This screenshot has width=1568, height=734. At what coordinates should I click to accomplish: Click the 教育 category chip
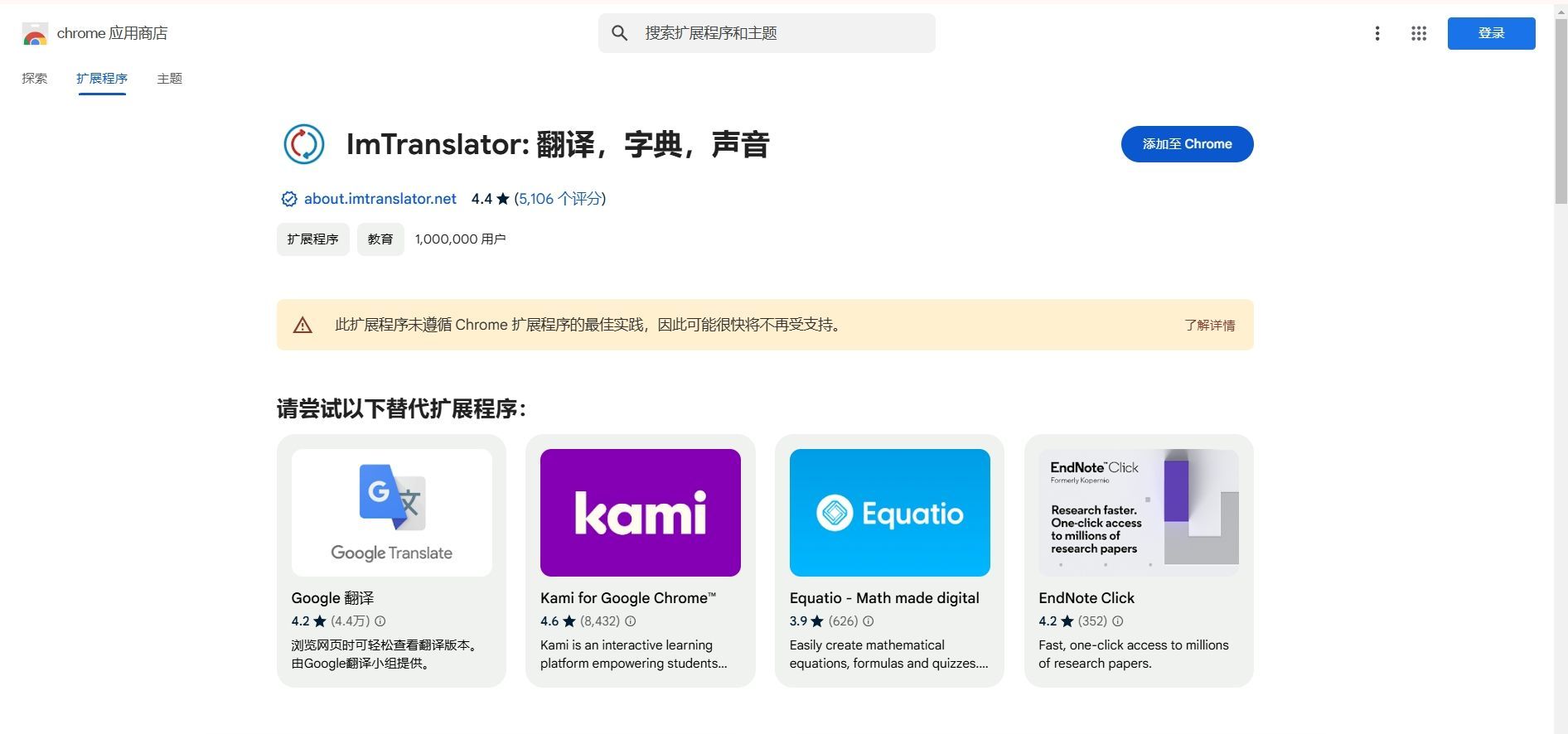click(380, 239)
